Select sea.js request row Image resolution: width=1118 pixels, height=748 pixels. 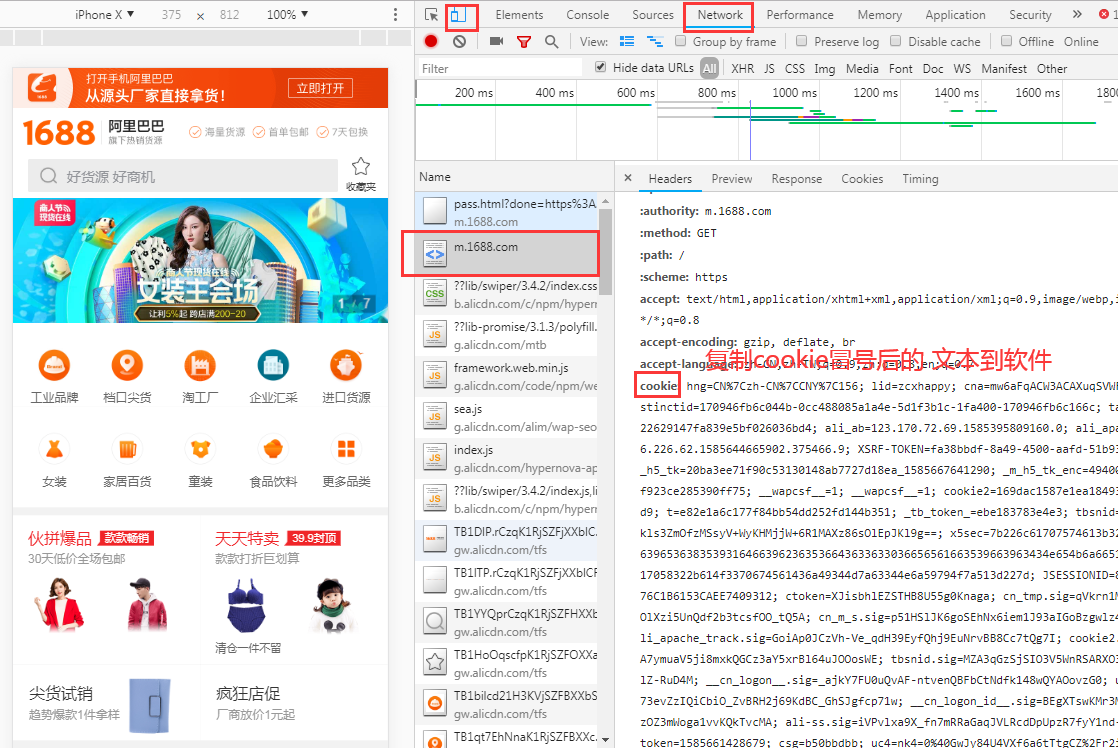[506, 418]
